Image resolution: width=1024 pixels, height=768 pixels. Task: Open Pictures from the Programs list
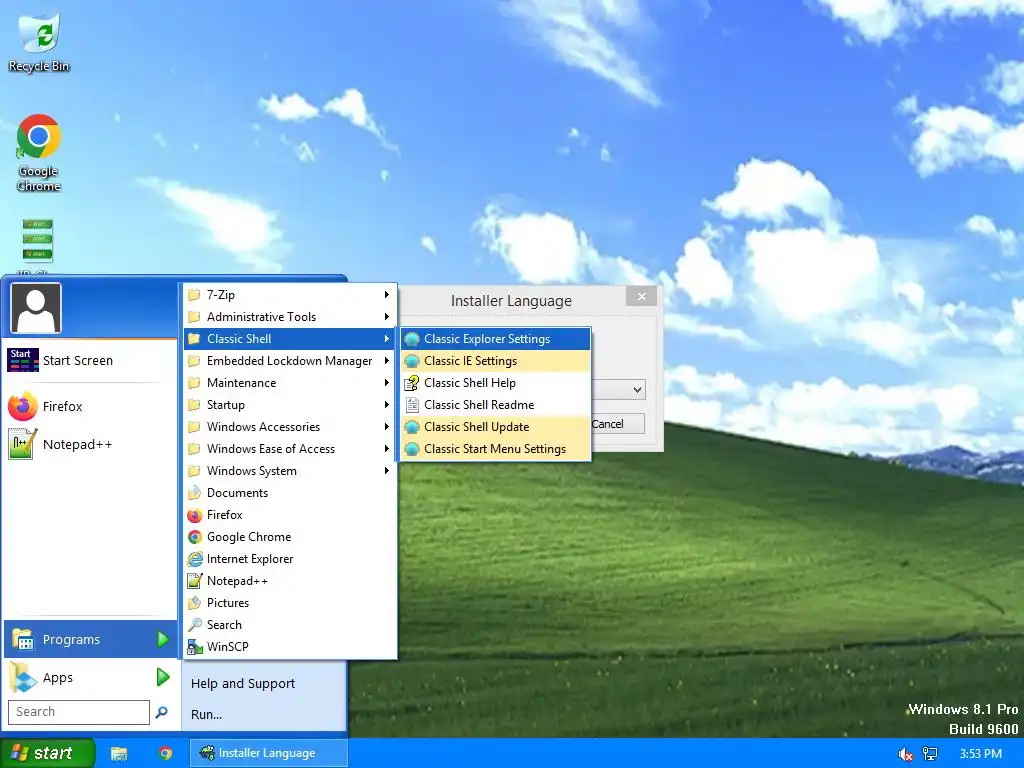point(290,603)
